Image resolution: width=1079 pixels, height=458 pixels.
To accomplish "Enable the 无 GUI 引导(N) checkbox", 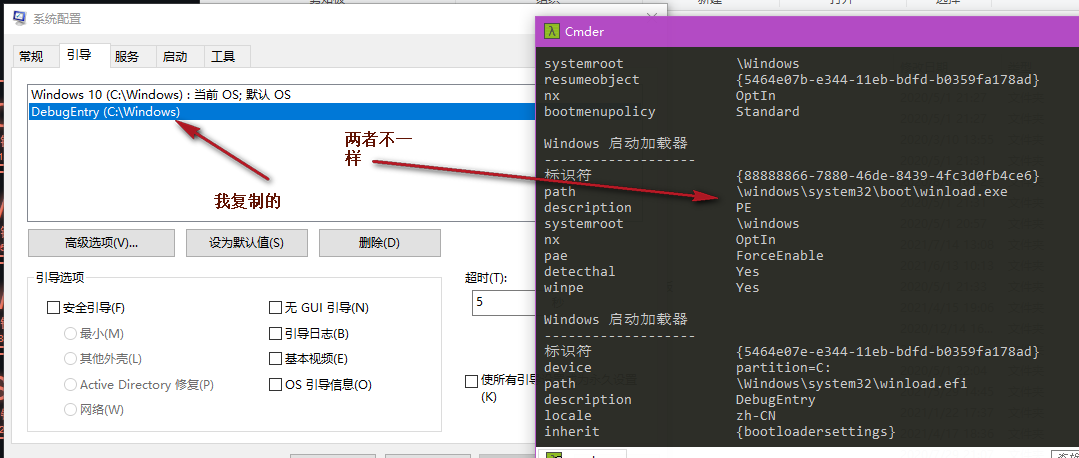I will 275,308.
